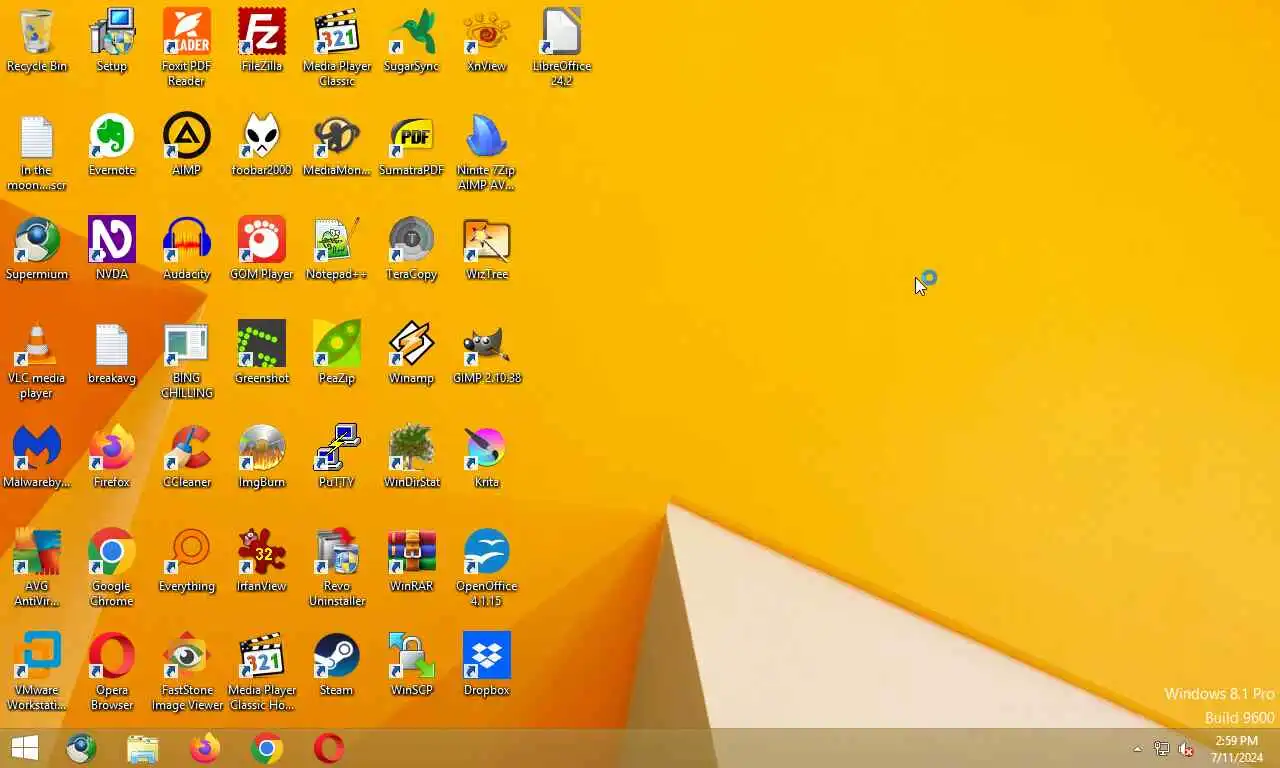The image size is (1280, 768).
Task: Launch Firefox from the taskbar
Action: (205, 748)
